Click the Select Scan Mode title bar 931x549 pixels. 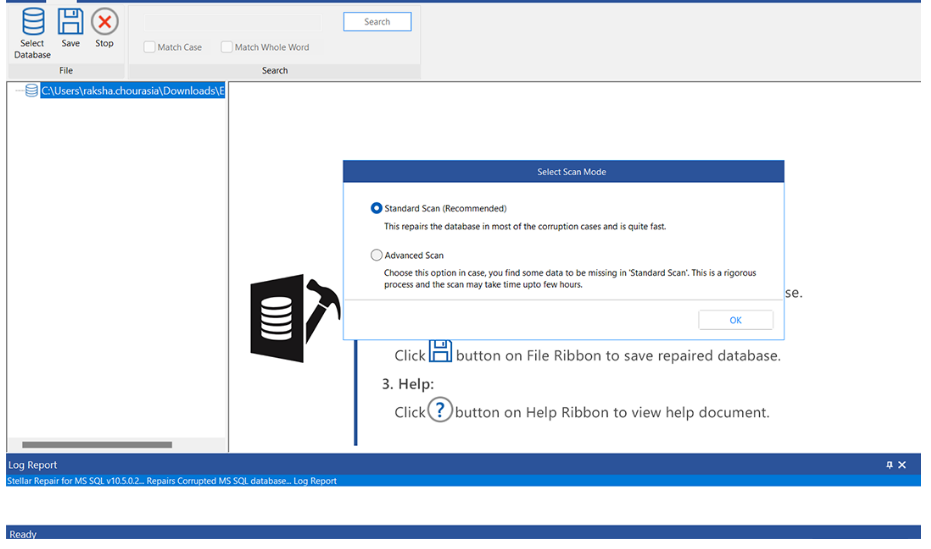click(x=563, y=172)
